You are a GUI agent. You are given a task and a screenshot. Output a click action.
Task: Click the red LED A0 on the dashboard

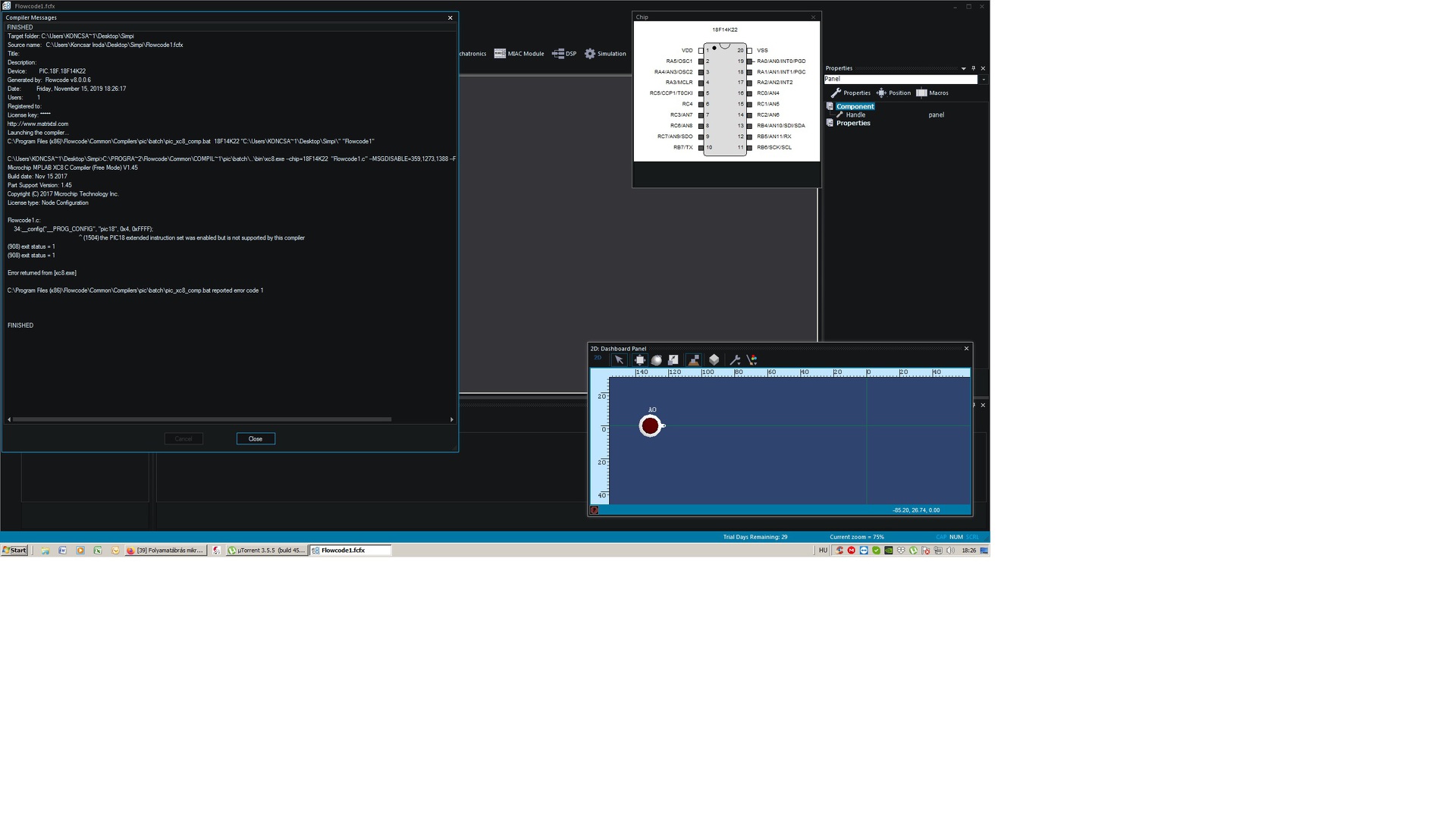[650, 426]
